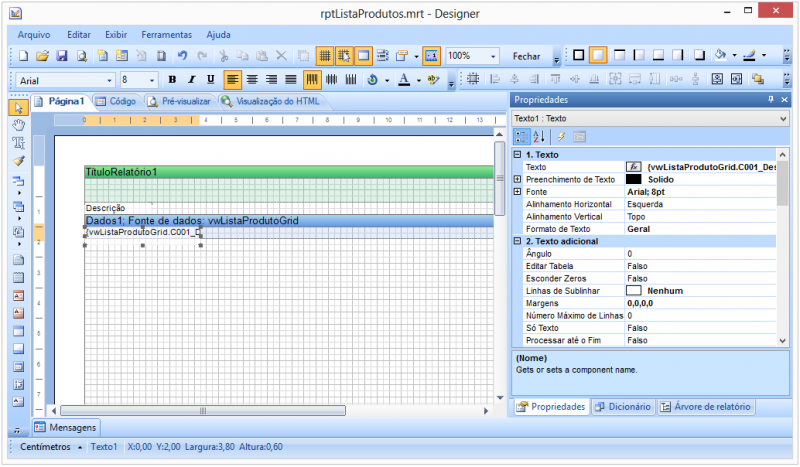Image resolution: width=800 pixels, height=467 pixels.
Task: Click the print preview icon in toolbar
Action: click(81, 56)
